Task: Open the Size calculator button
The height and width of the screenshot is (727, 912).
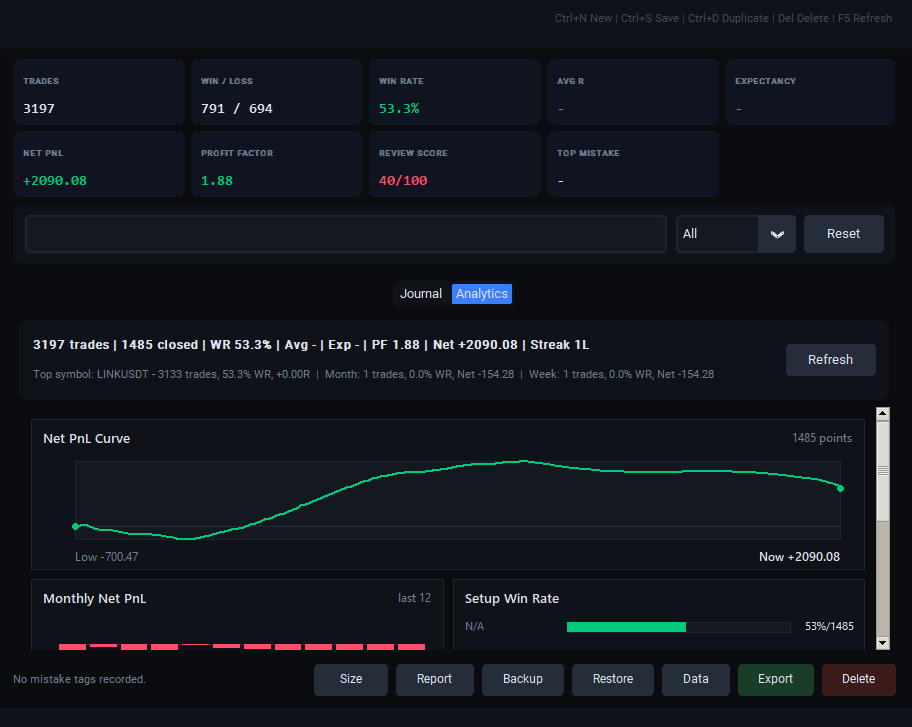Action: coord(351,679)
